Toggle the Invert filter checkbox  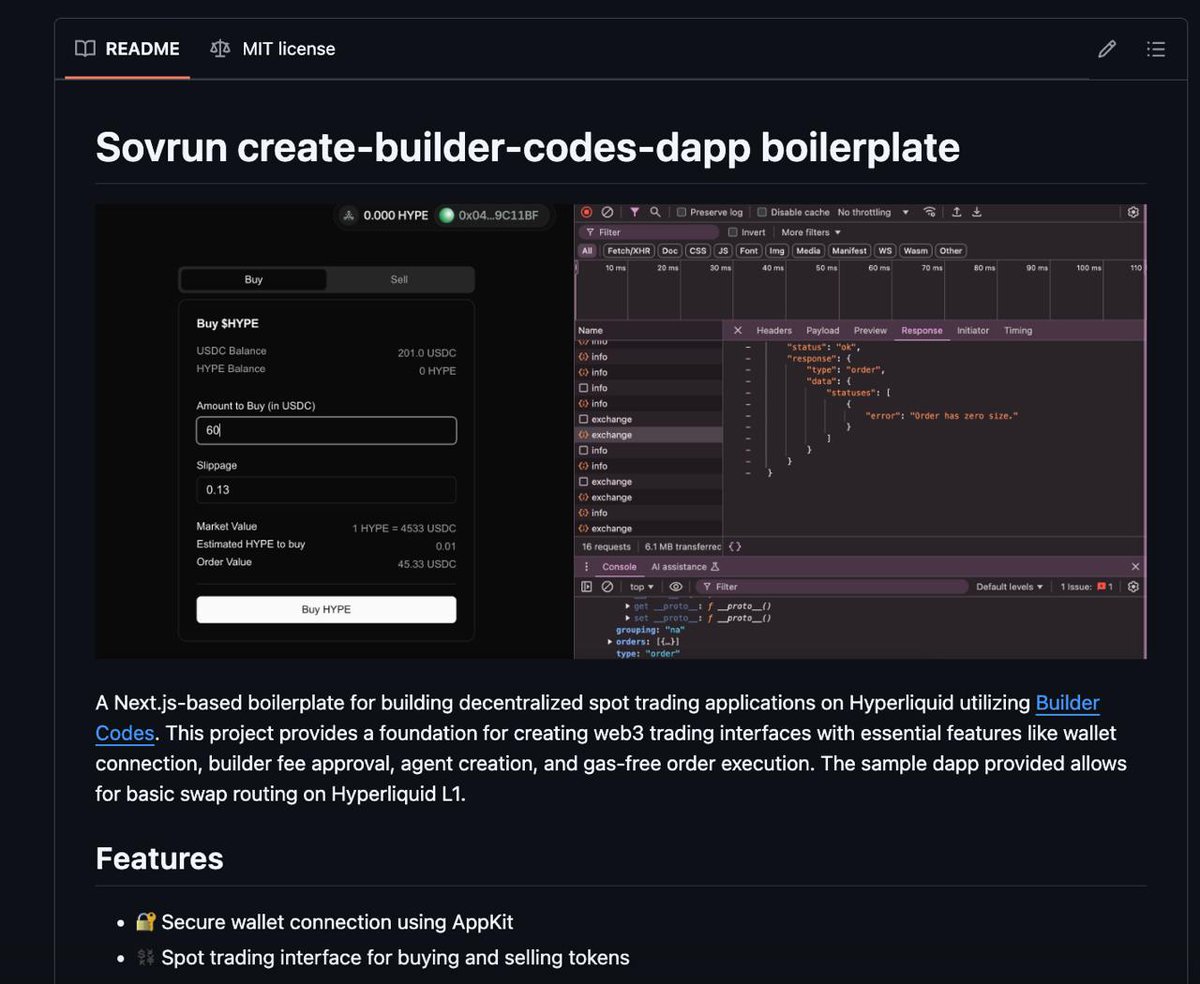[x=731, y=231]
